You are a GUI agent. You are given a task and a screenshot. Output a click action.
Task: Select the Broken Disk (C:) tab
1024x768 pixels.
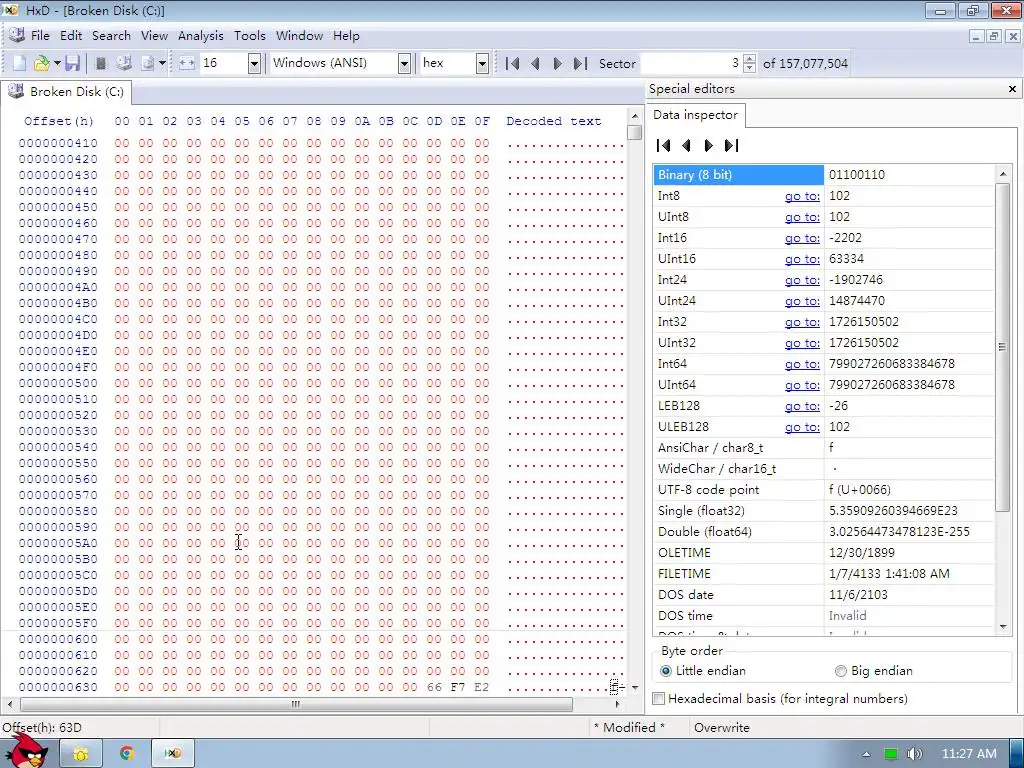point(66,92)
